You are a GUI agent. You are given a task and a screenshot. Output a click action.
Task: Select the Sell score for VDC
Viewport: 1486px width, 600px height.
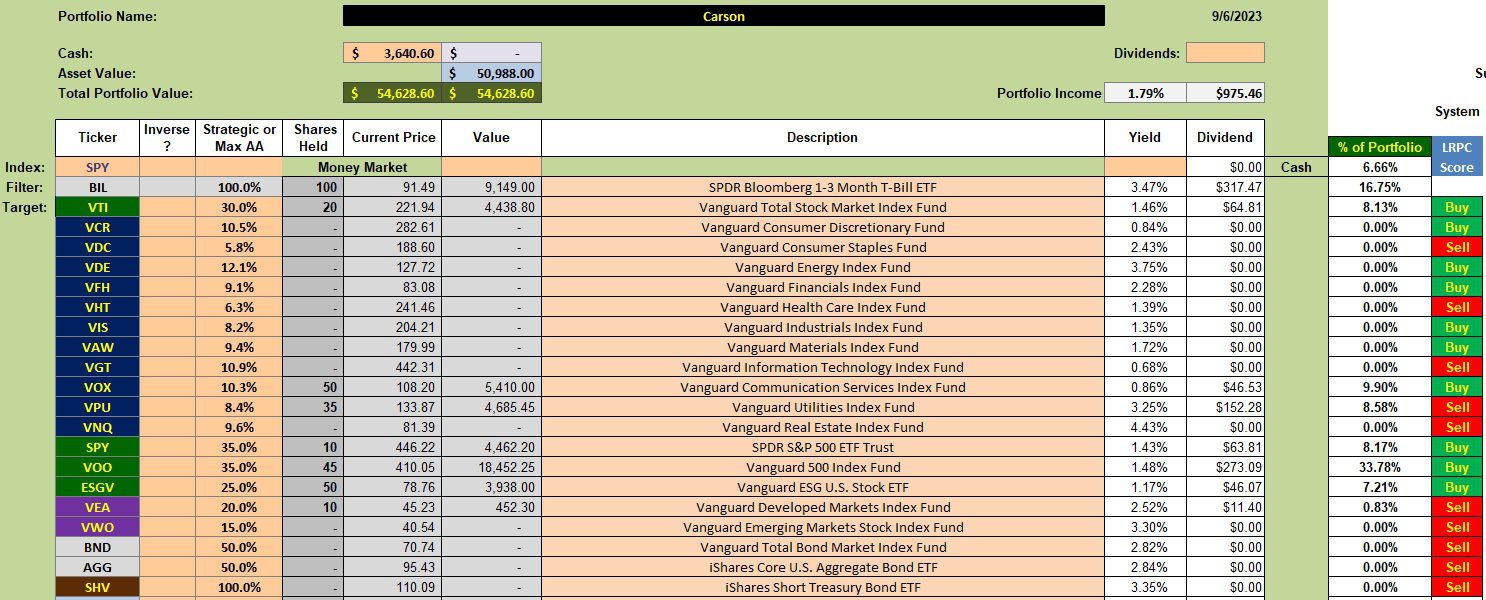point(1456,247)
